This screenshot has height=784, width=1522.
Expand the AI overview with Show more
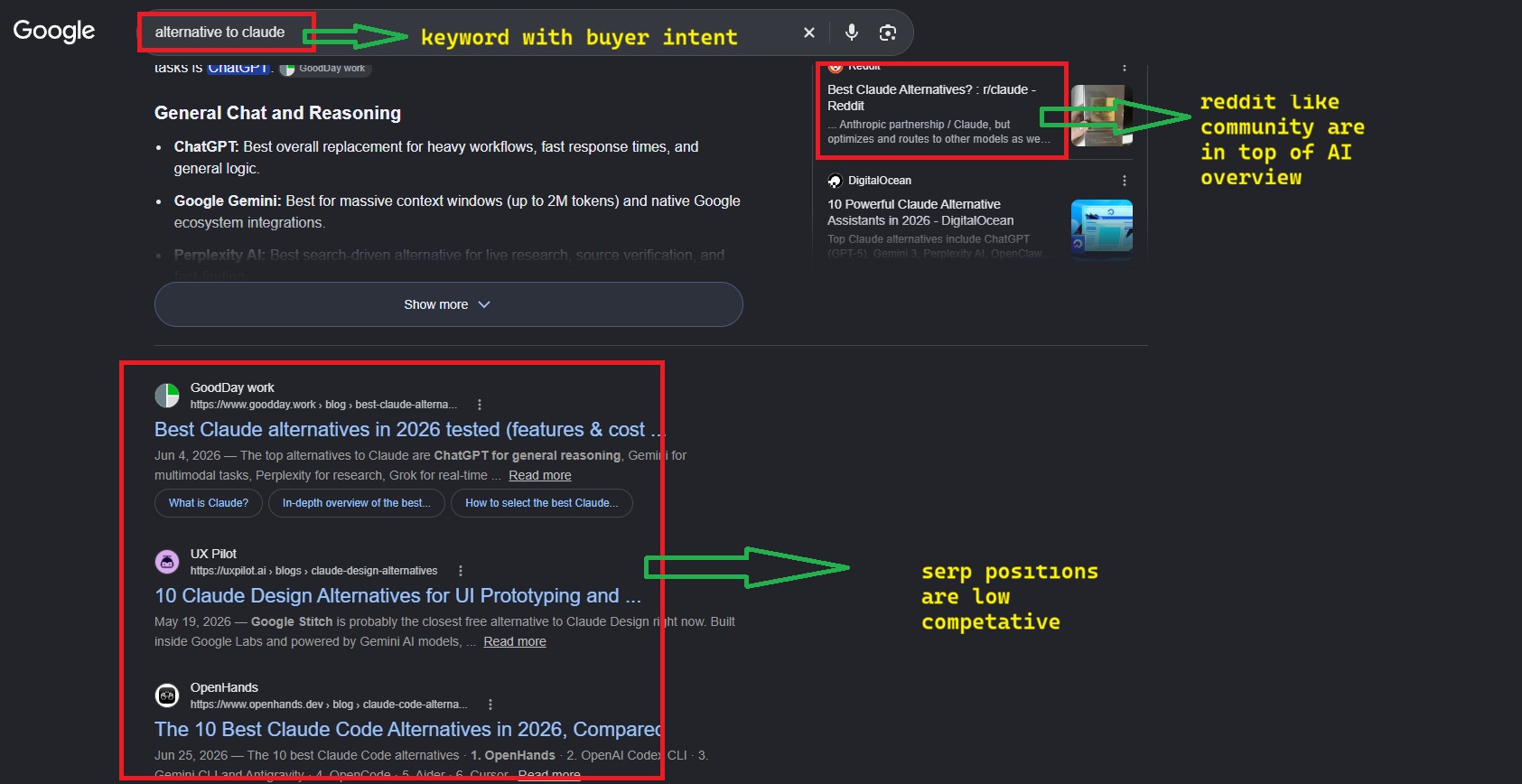click(448, 304)
